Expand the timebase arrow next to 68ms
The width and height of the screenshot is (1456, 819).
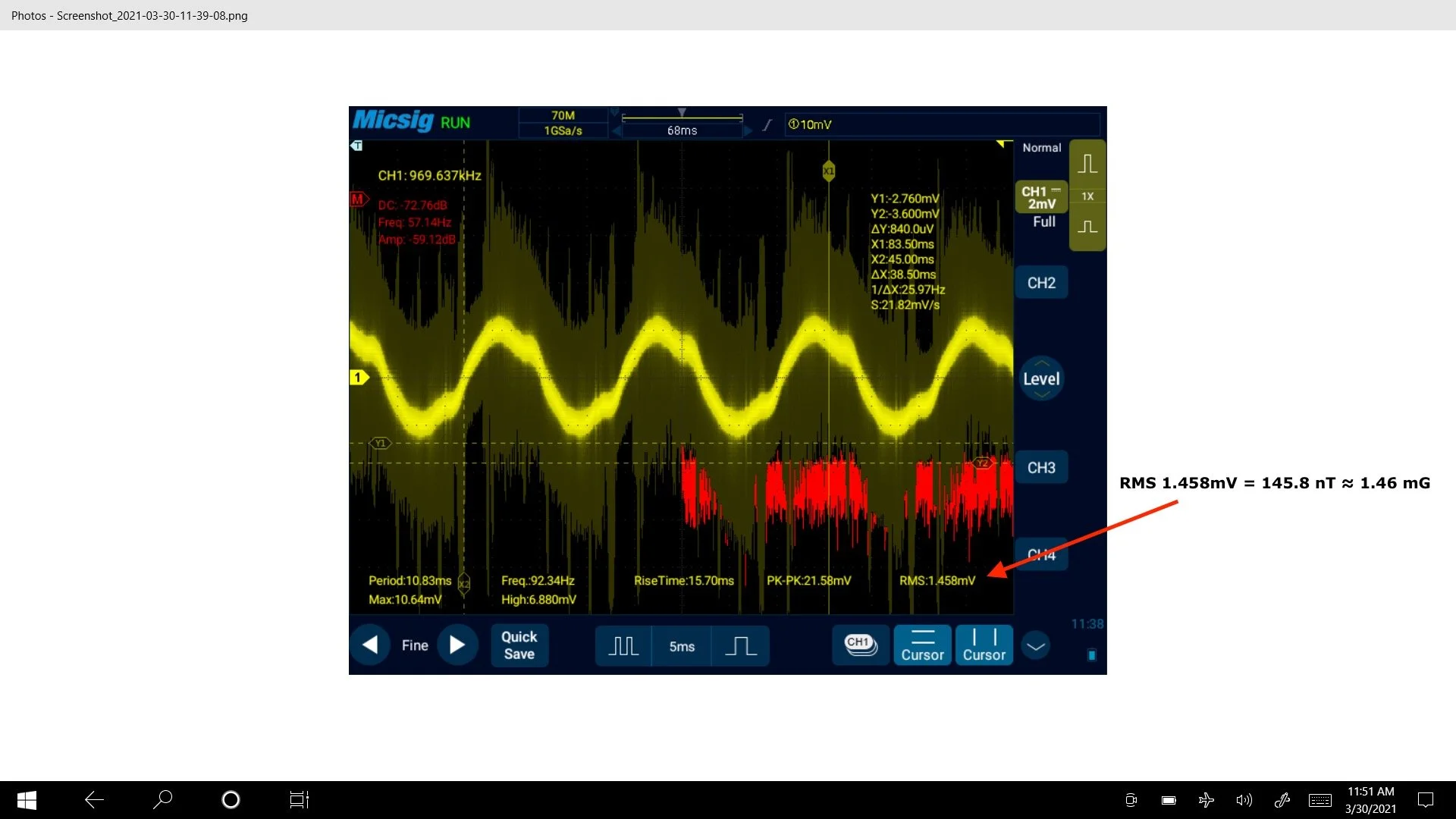[749, 130]
